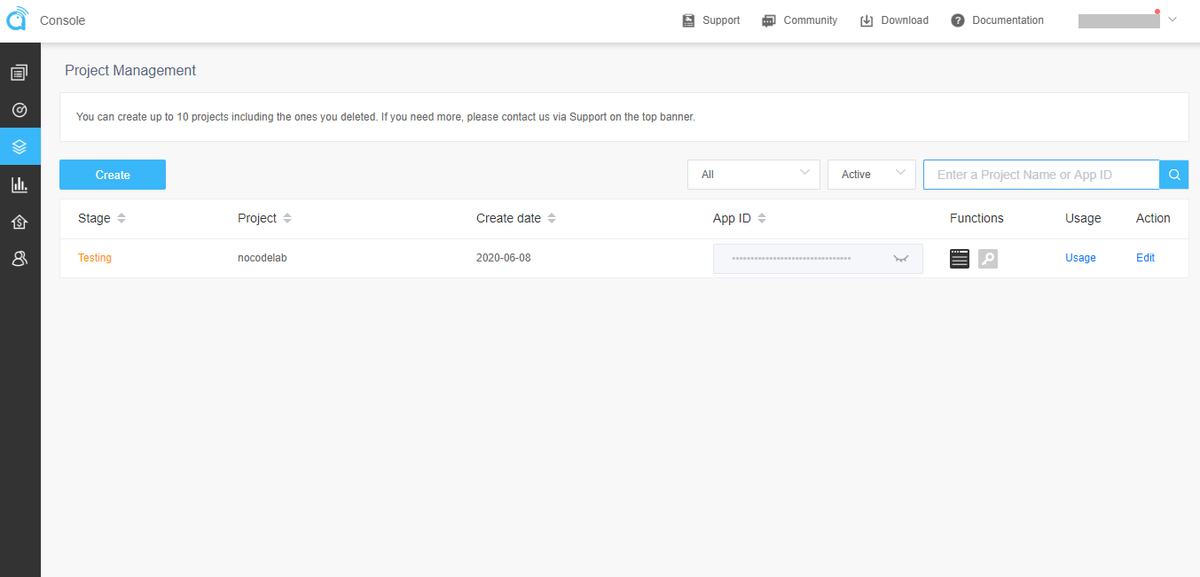Click the masked App ID field
1200x577 pixels.
[x=818, y=258]
